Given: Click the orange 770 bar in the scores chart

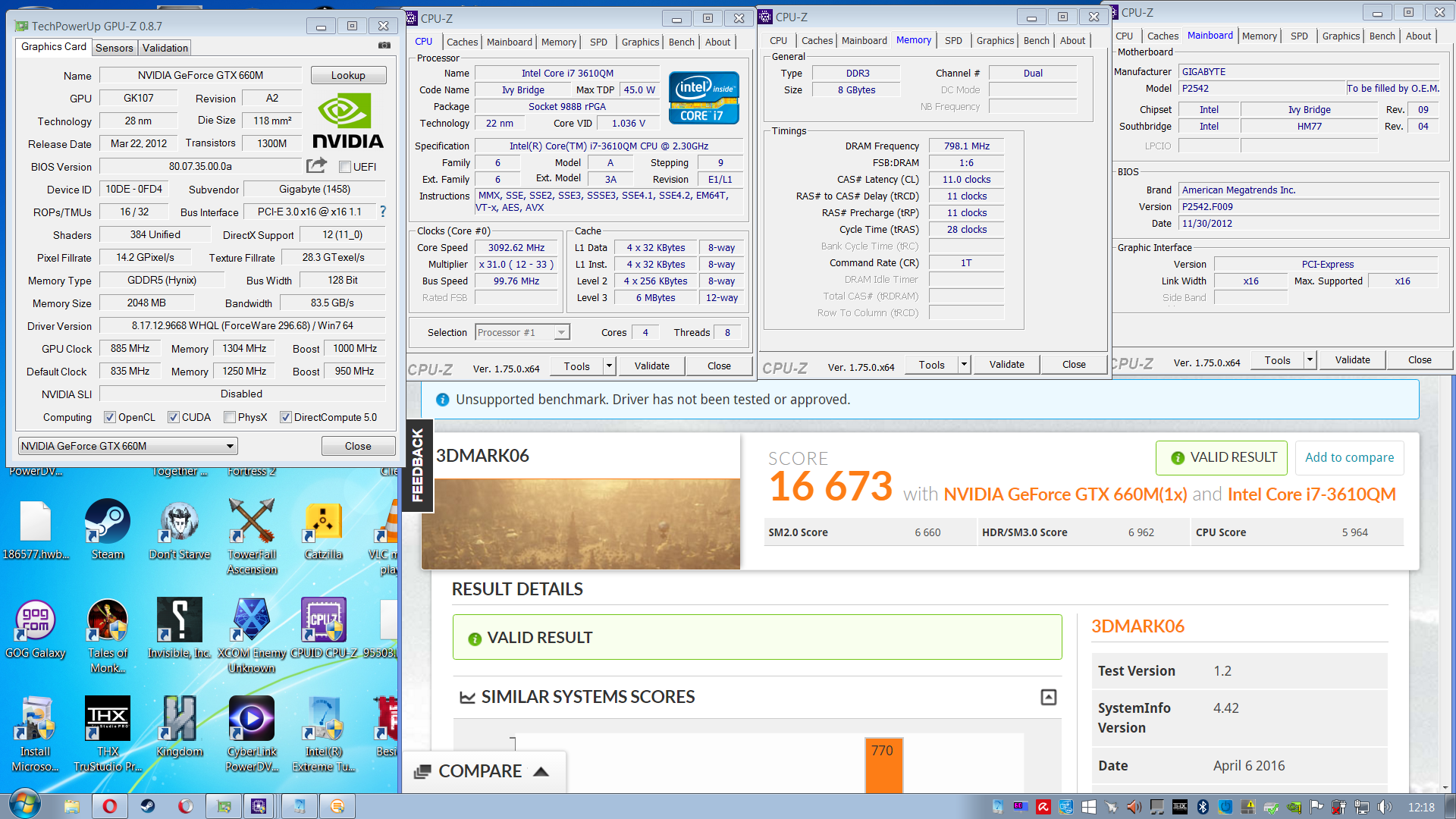Looking at the screenshot, I should pos(883,765).
